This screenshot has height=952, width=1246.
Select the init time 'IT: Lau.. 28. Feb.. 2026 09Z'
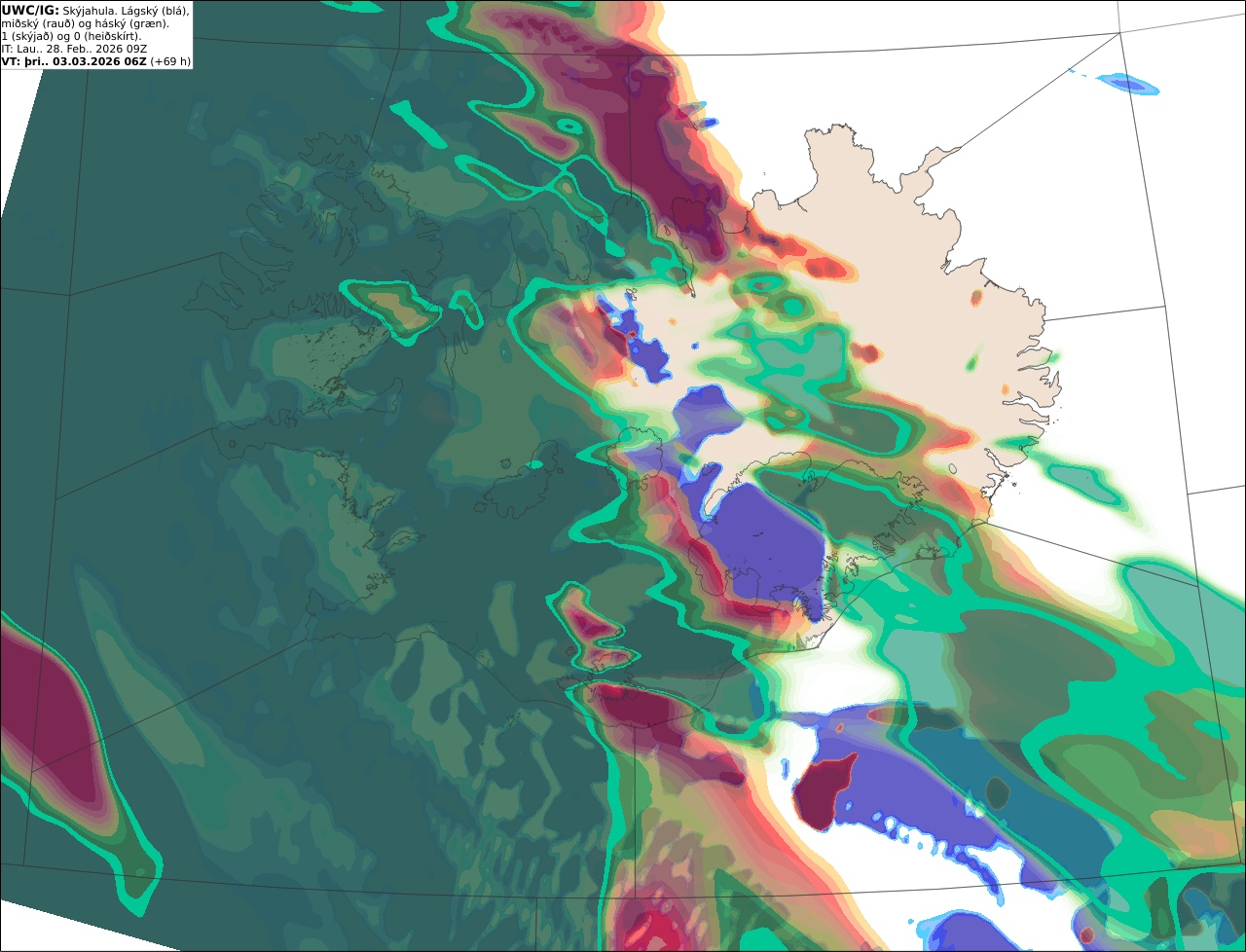point(74,49)
